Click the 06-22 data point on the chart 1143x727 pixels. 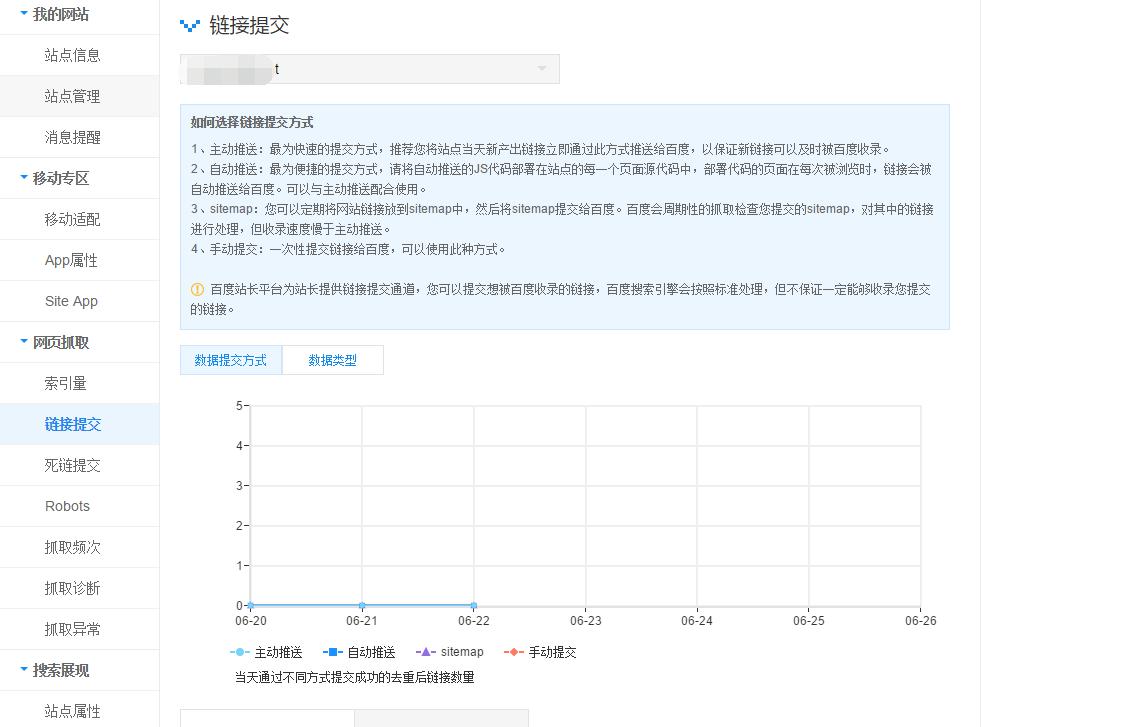(474, 605)
